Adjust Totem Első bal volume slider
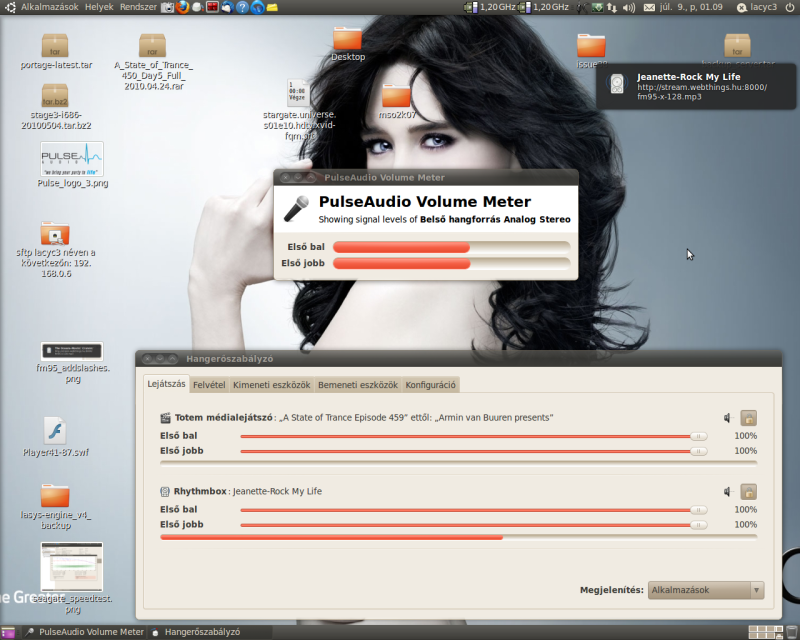The height and width of the screenshot is (640, 800). [x=474, y=436]
